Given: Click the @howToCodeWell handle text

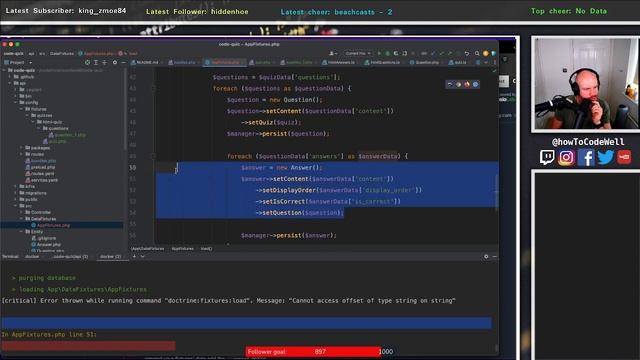Looking at the screenshot, I should (588, 142).
